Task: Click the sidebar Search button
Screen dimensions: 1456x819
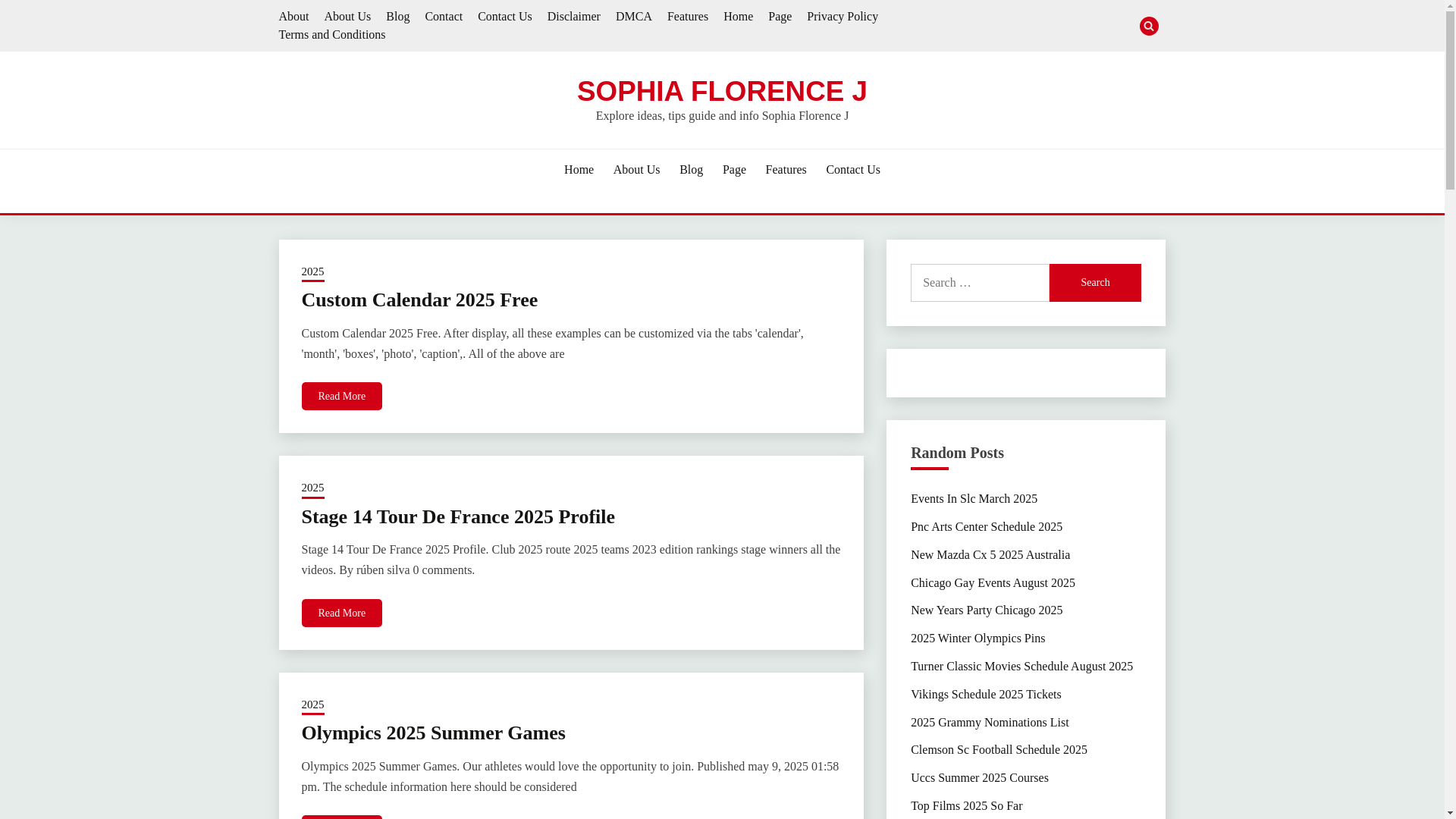Action: click(1095, 283)
